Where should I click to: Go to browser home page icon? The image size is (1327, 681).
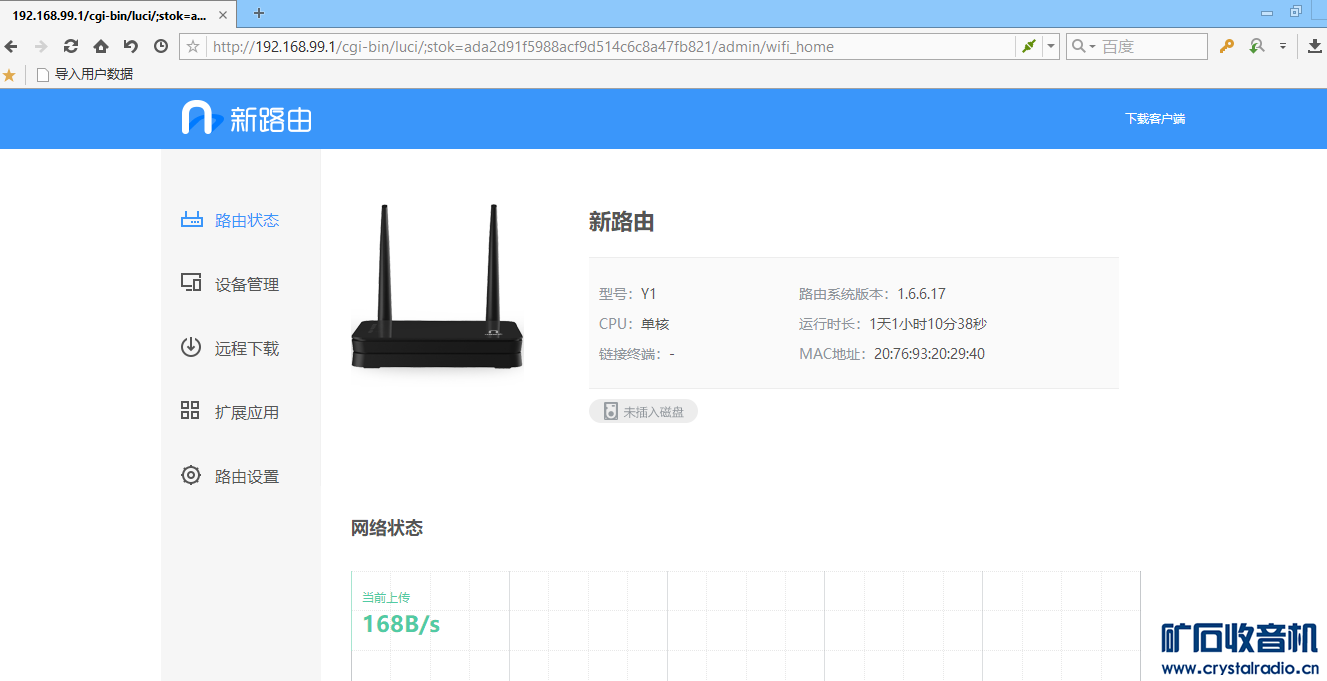(101, 46)
